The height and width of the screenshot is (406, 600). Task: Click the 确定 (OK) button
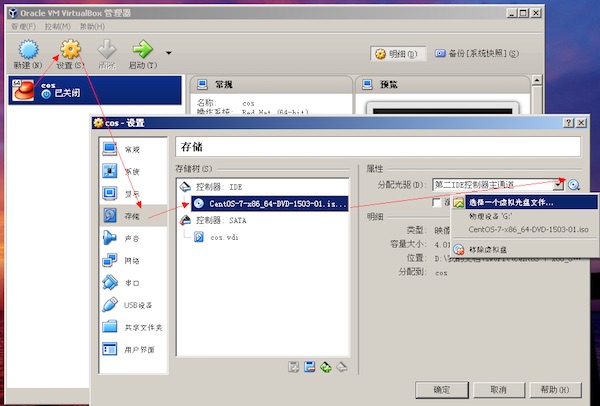click(x=442, y=390)
